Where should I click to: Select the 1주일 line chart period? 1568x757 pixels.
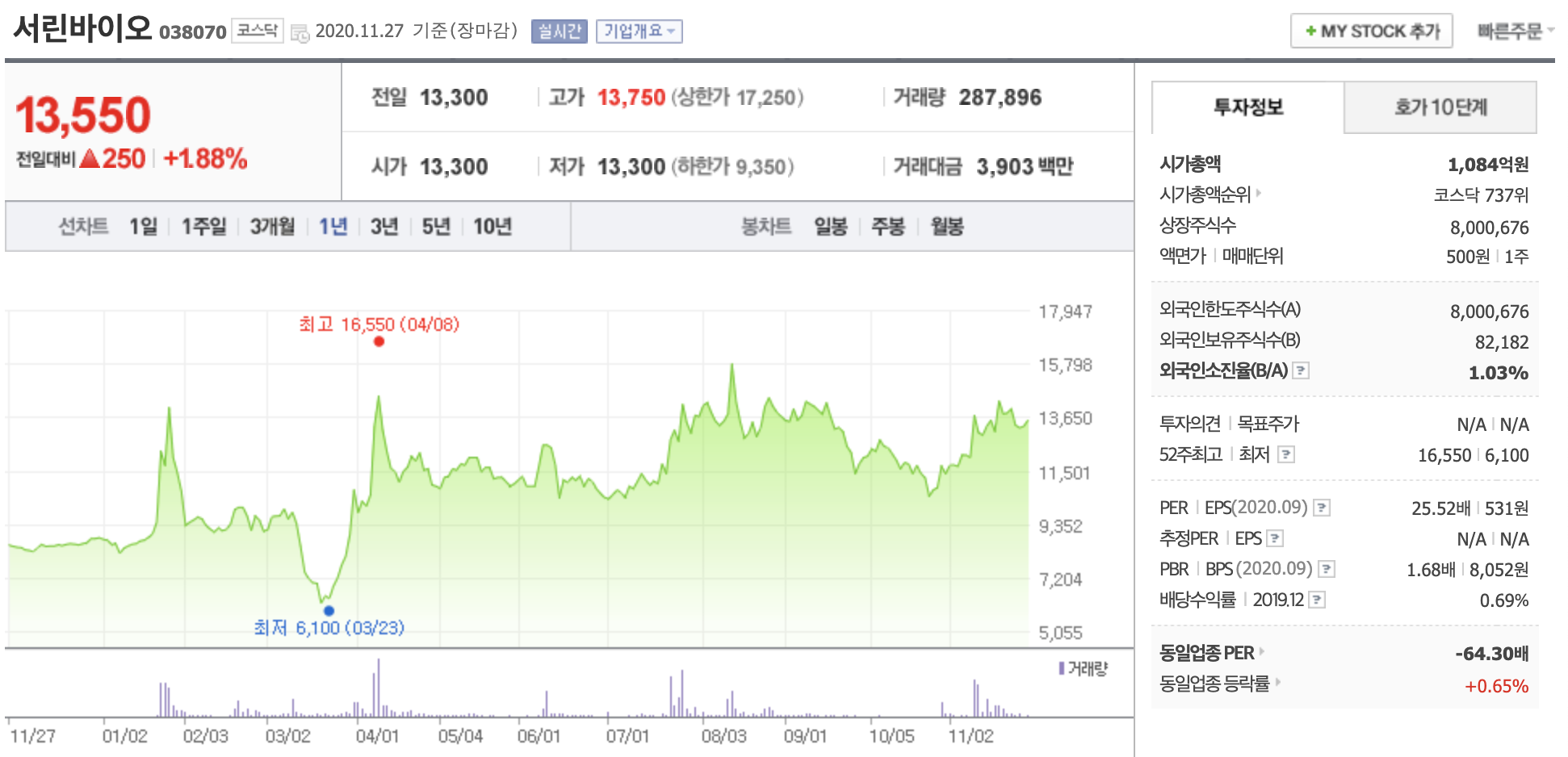coord(203,227)
